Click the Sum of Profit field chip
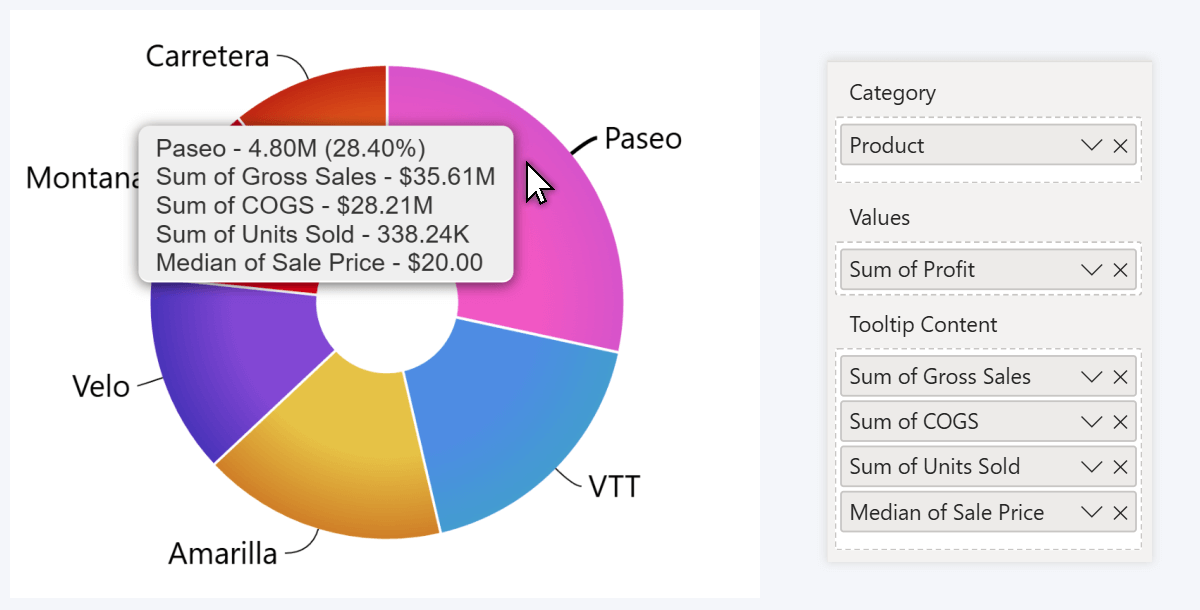The width and height of the screenshot is (1200, 610). point(950,269)
